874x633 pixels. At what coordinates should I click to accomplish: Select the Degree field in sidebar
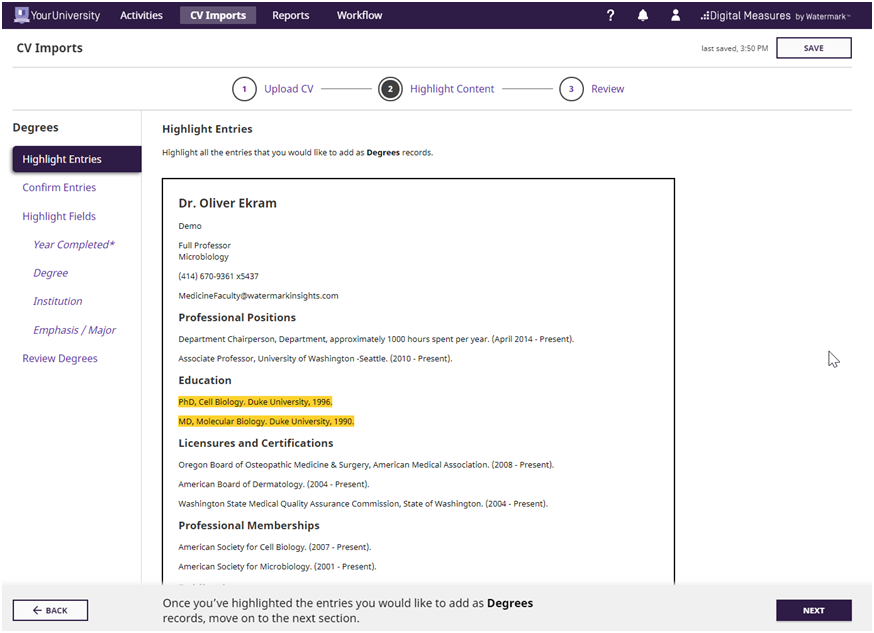[51, 273]
